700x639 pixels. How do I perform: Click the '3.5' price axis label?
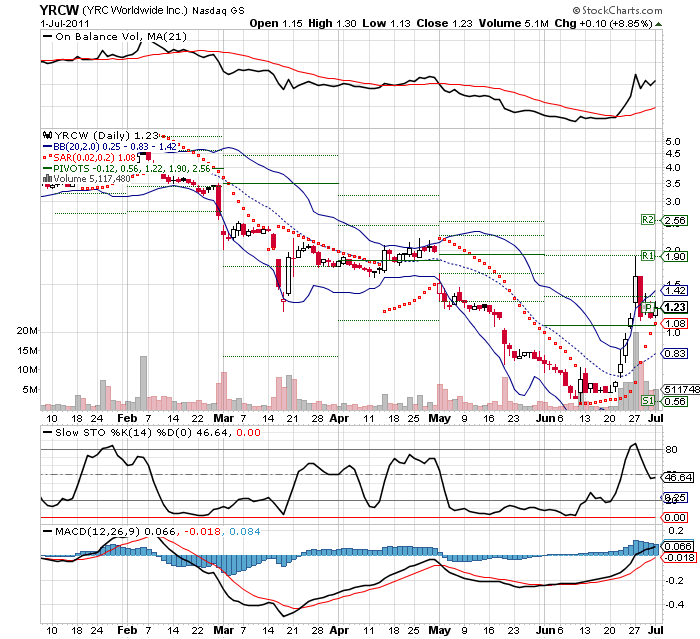tap(673, 184)
